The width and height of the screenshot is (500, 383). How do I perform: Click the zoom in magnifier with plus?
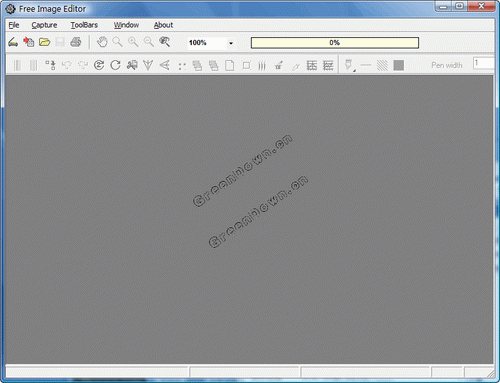133,42
